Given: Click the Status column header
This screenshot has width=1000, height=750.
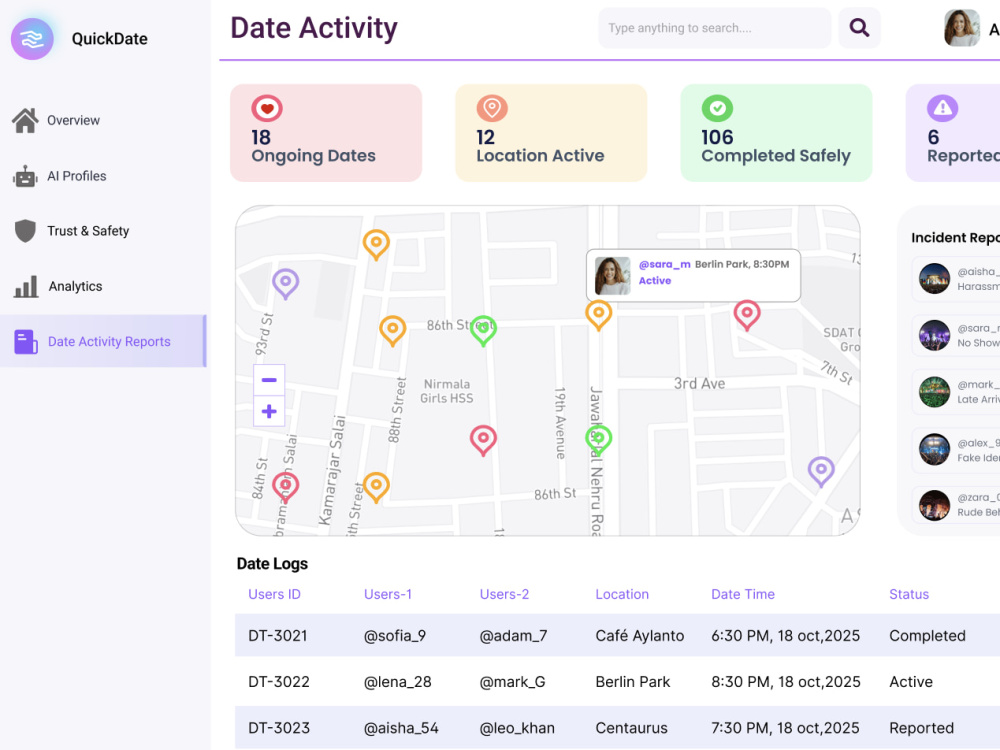Looking at the screenshot, I should (909, 594).
